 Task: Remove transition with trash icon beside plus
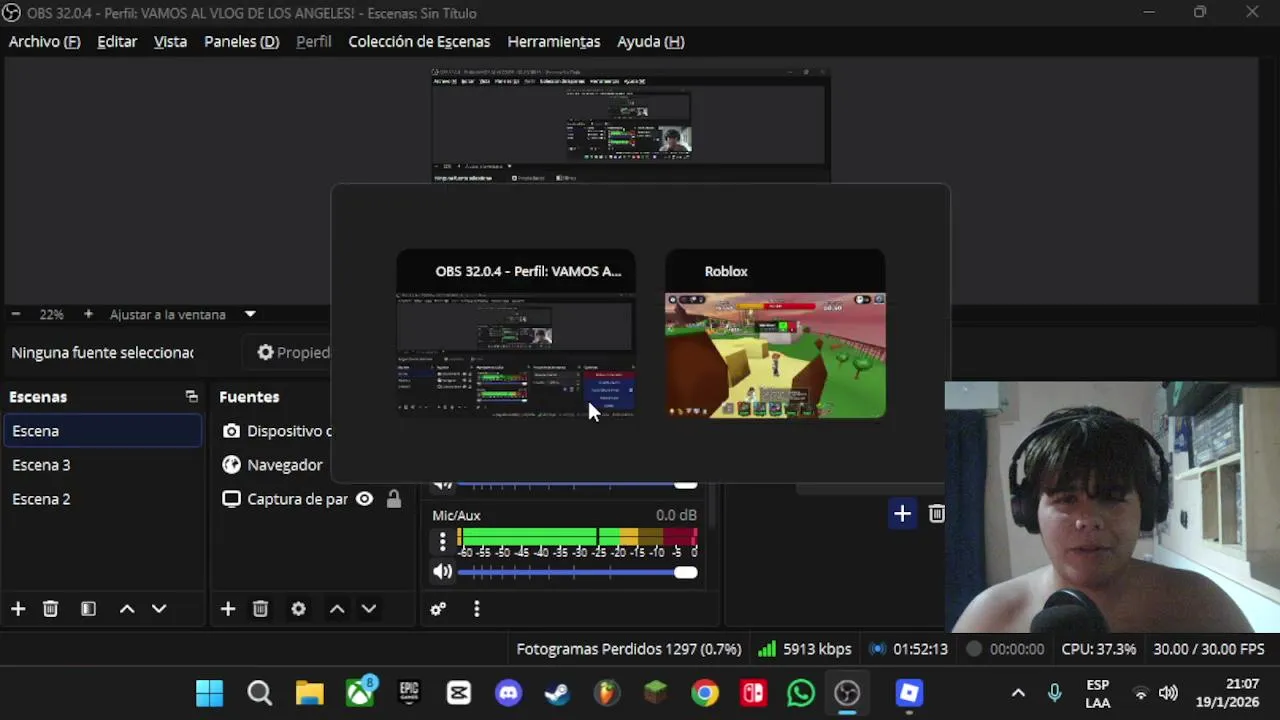pyautogui.click(x=936, y=513)
